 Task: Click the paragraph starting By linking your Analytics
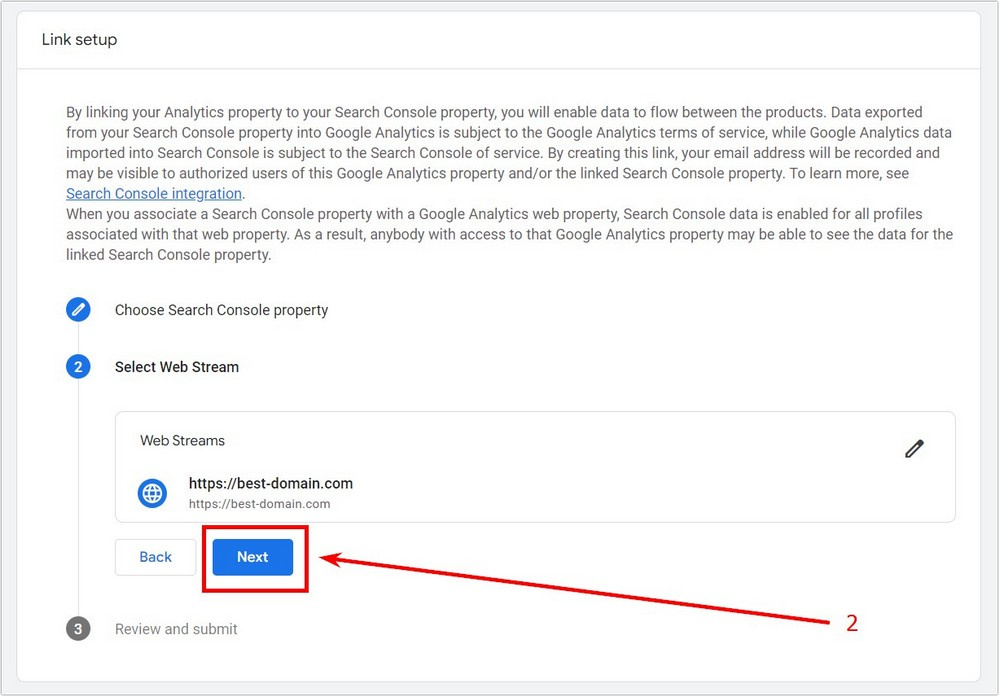pos(509,152)
